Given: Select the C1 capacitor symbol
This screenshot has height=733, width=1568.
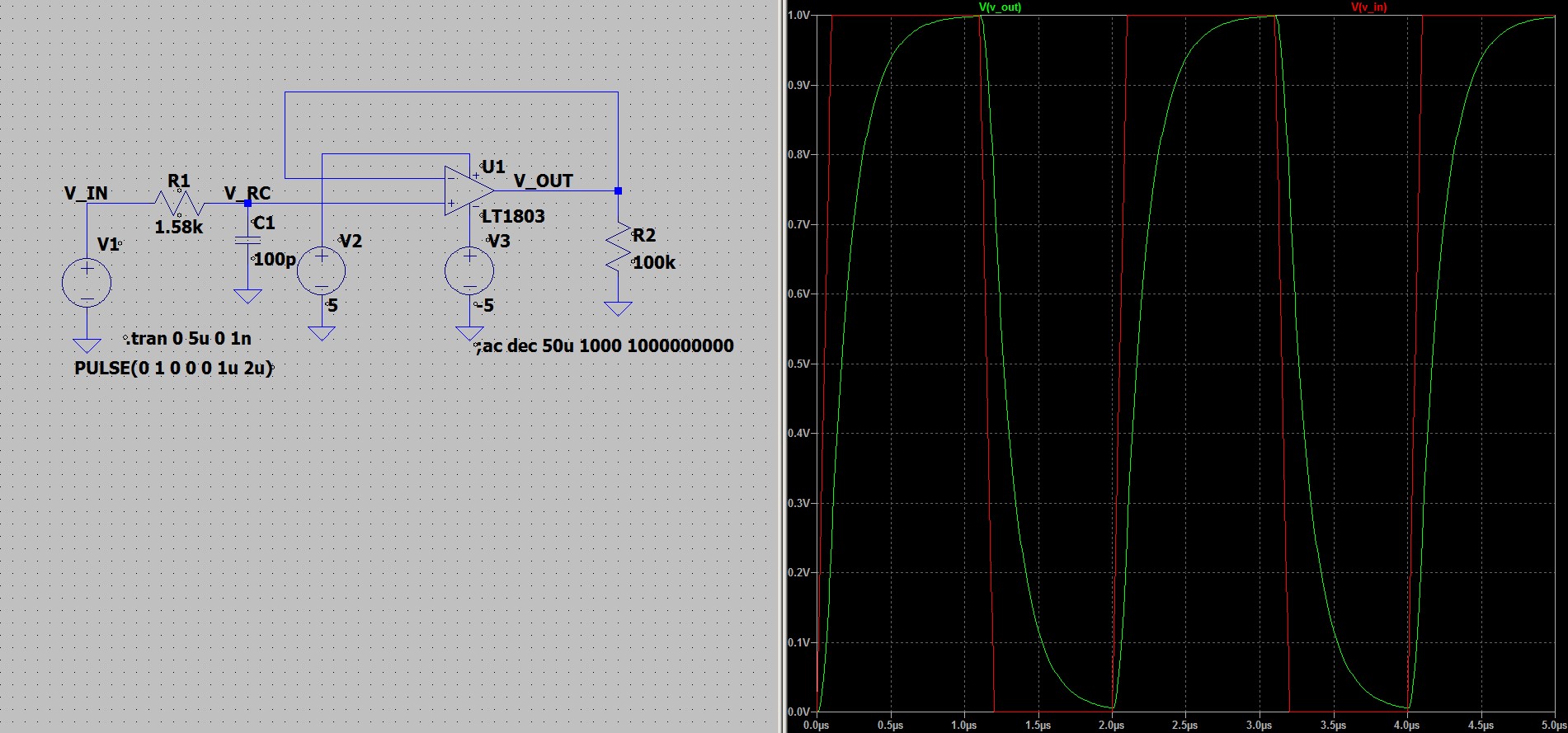Looking at the screenshot, I should click(247, 240).
